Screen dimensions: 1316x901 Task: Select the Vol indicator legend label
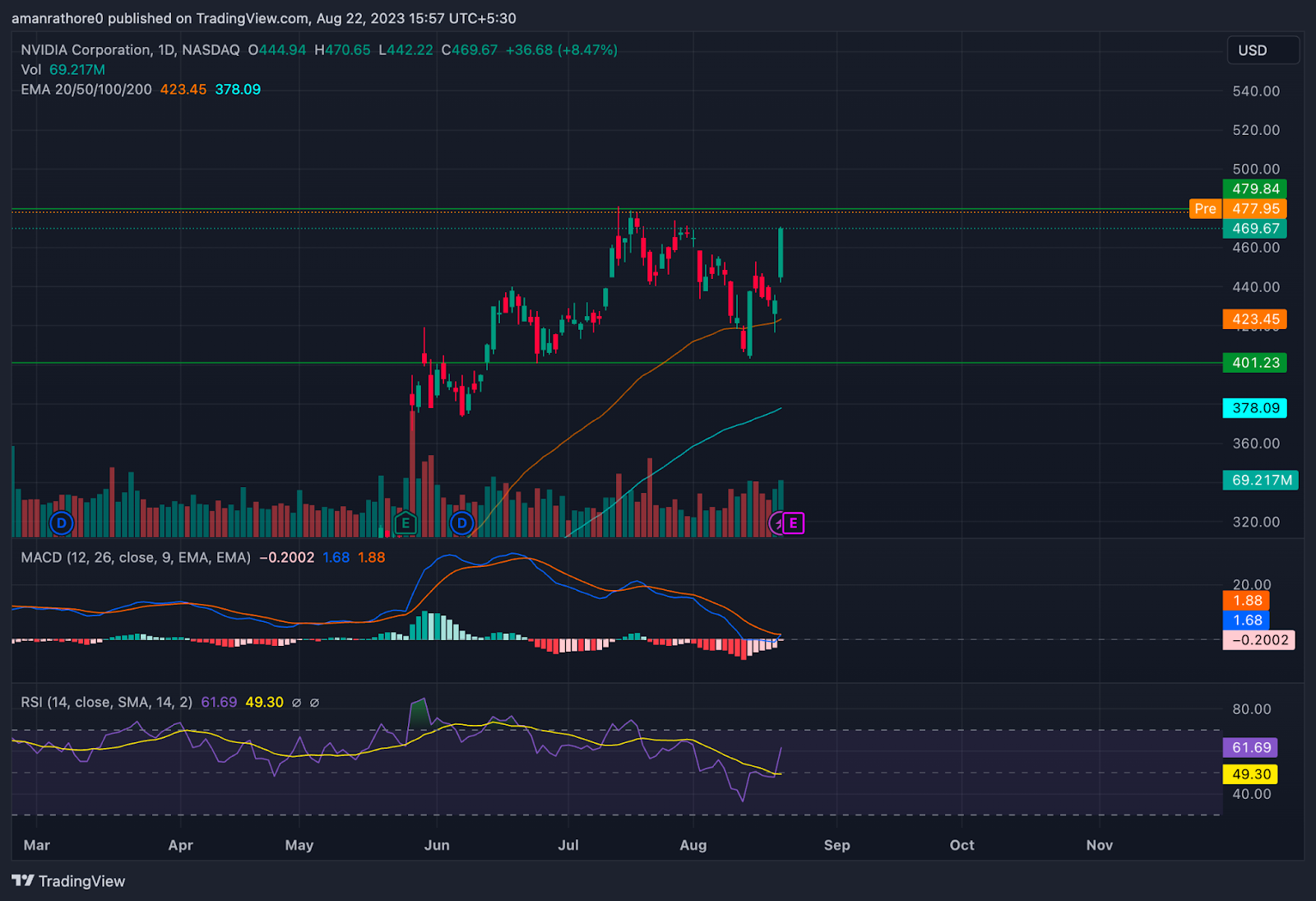pyautogui.click(x=31, y=70)
